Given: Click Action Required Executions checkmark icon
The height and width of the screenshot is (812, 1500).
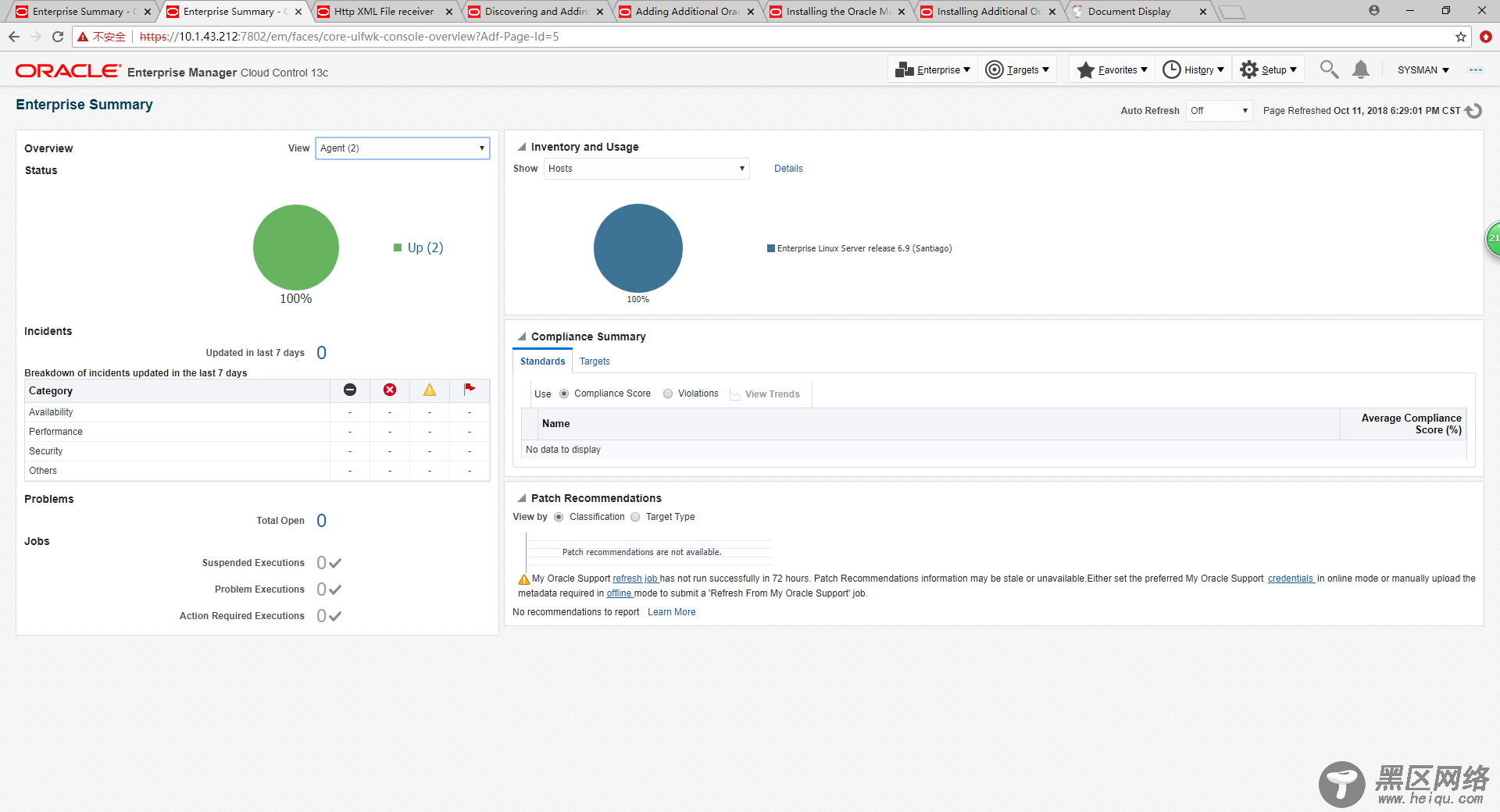Looking at the screenshot, I should click(x=335, y=616).
